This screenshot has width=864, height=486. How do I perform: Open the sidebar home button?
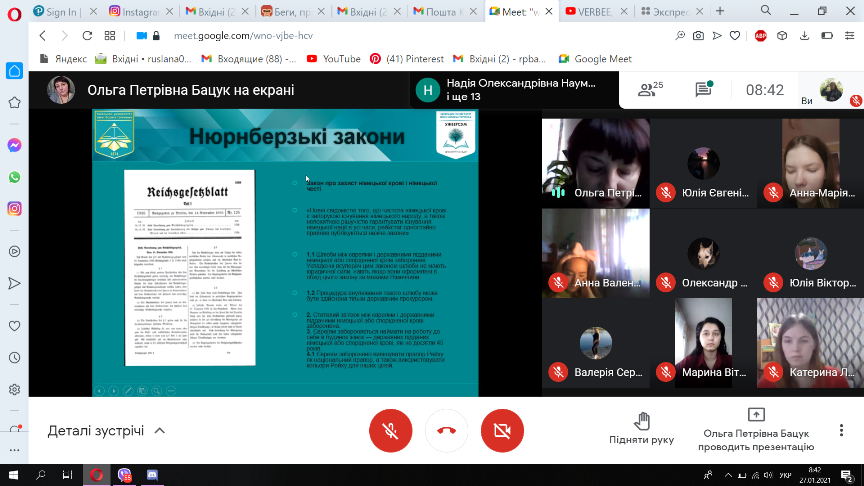[x=14, y=71]
